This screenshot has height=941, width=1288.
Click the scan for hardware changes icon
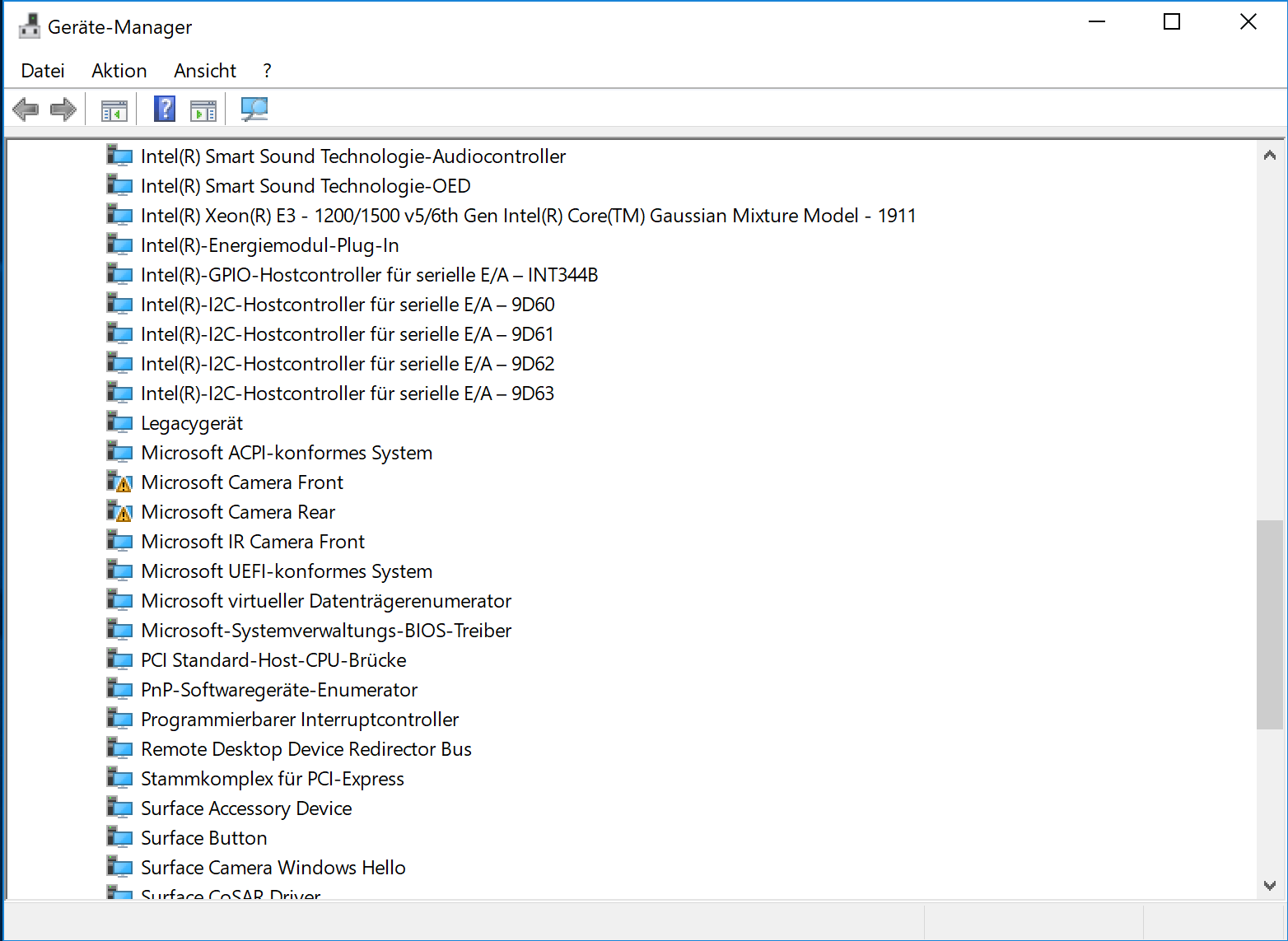[x=254, y=109]
